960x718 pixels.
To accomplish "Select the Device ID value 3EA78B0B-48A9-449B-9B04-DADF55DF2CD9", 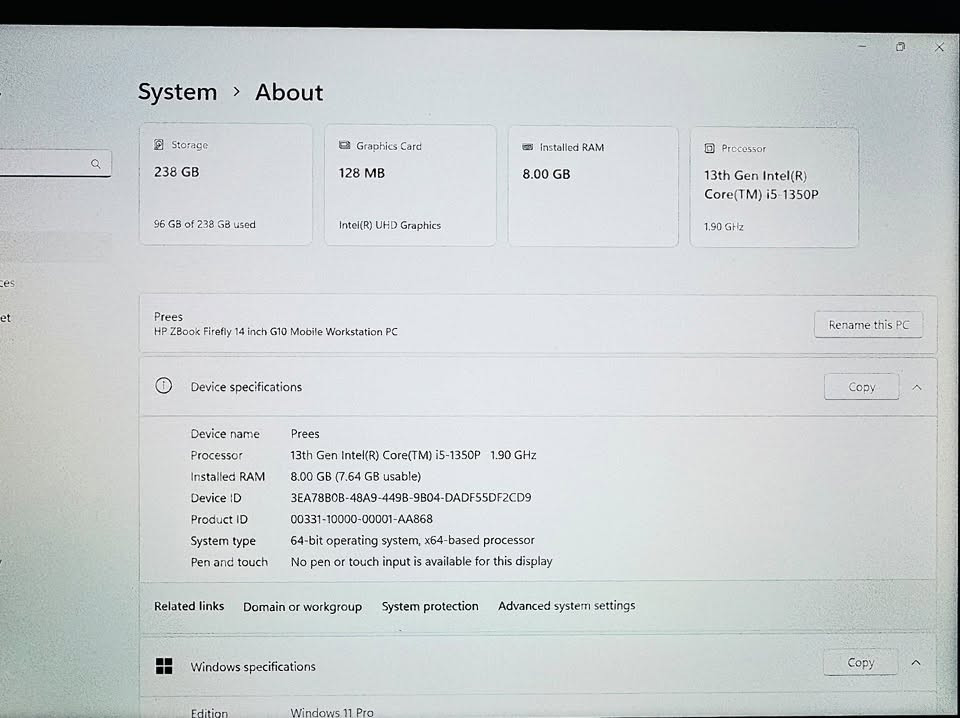I will [411, 498].
